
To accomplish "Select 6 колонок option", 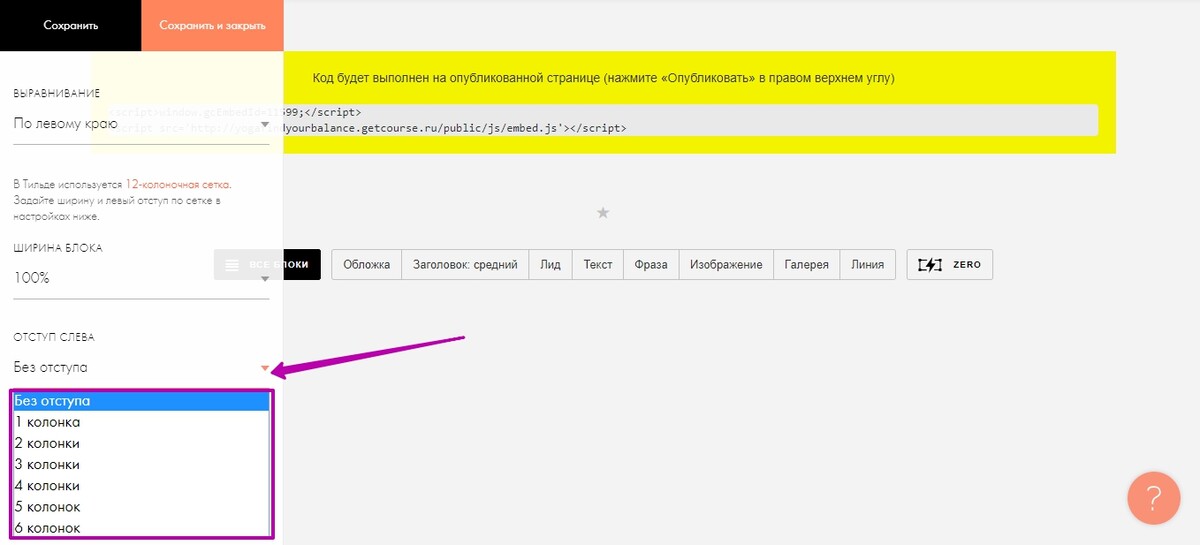I will click(x=141, y=528).
